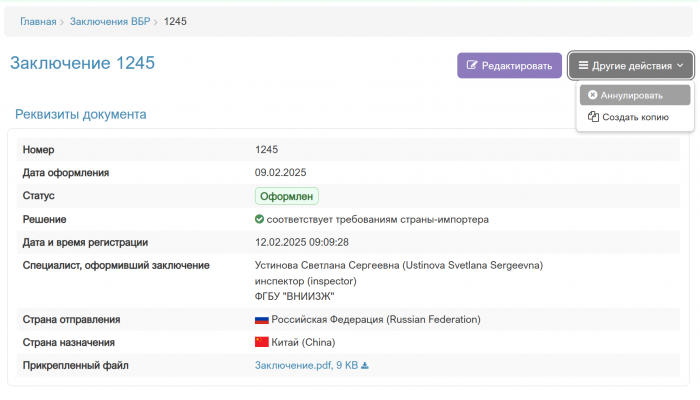Click the green checkmark icon in Решение
Screen dimensions: 700x400
260,219
